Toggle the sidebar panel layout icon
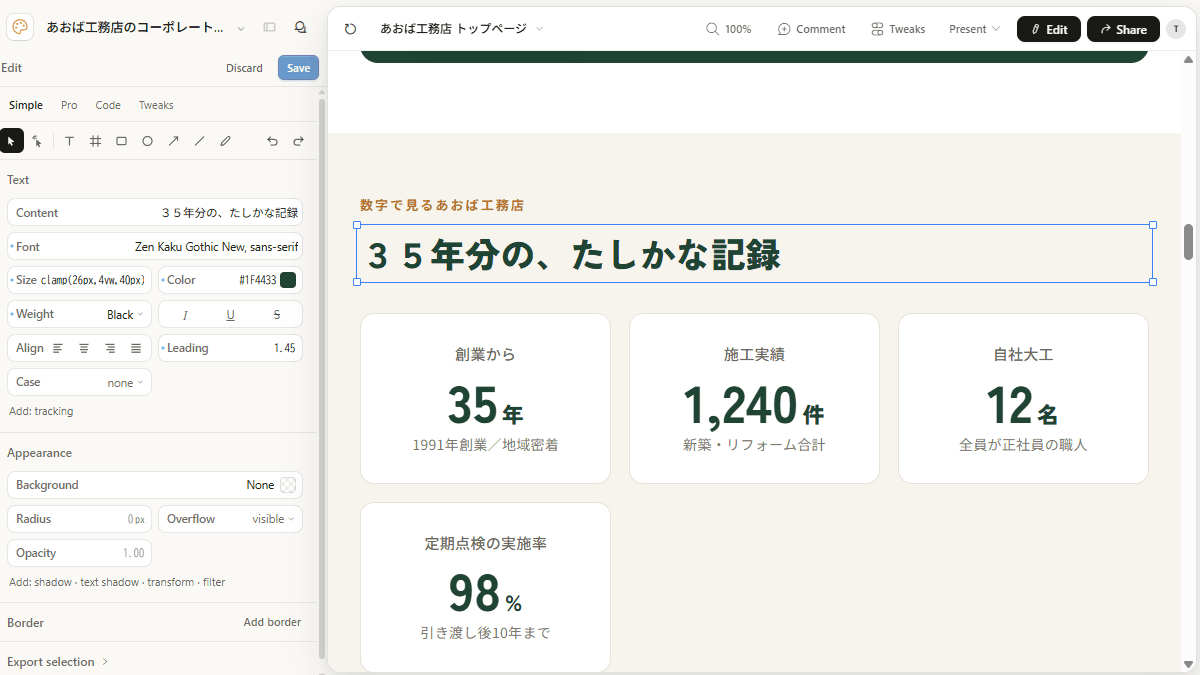Image resolution: width=1200 pixels, height=675 pixels. pyautogui.click(x=270, y=28)
